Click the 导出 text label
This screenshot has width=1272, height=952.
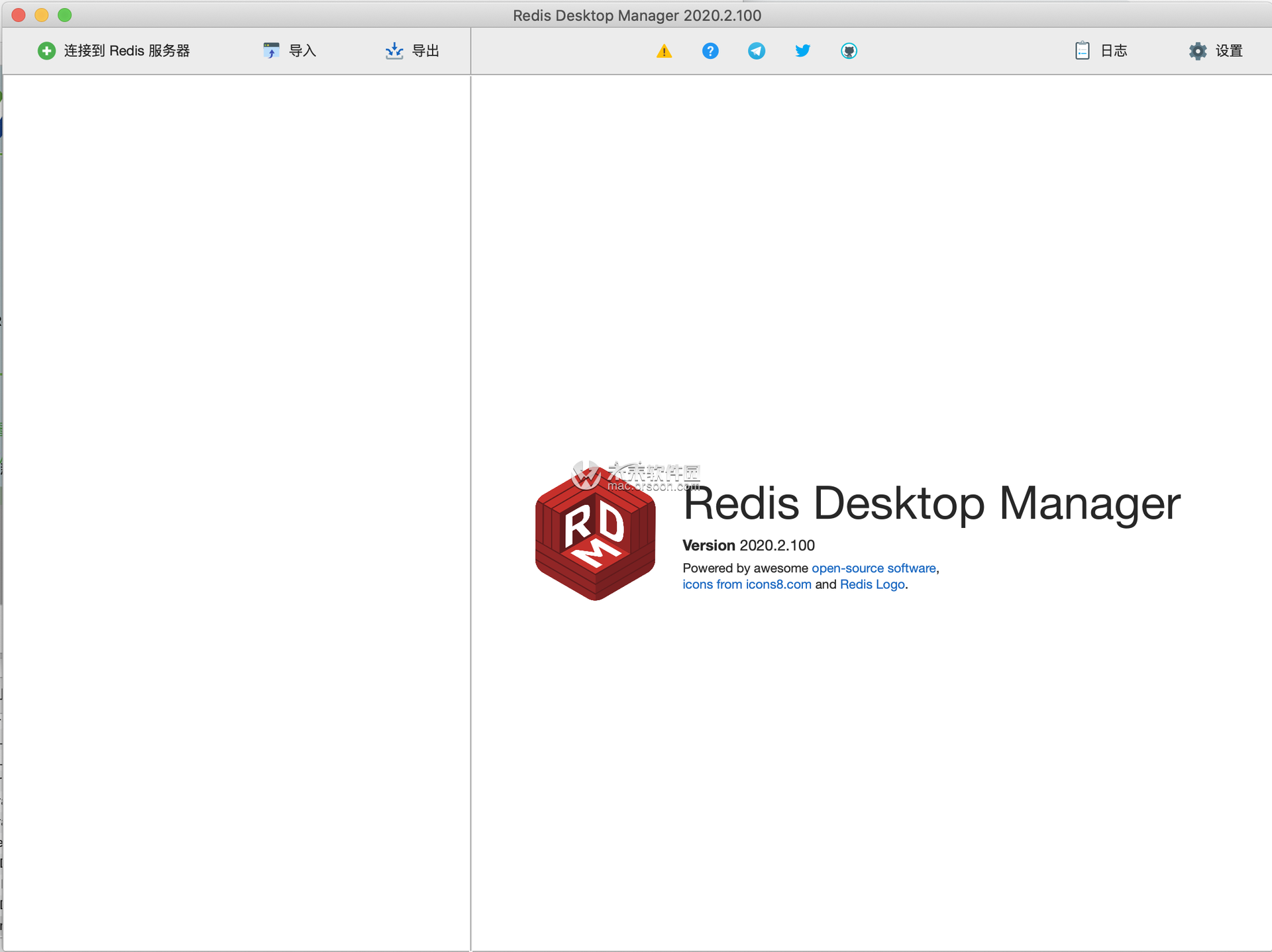[425, 51]
